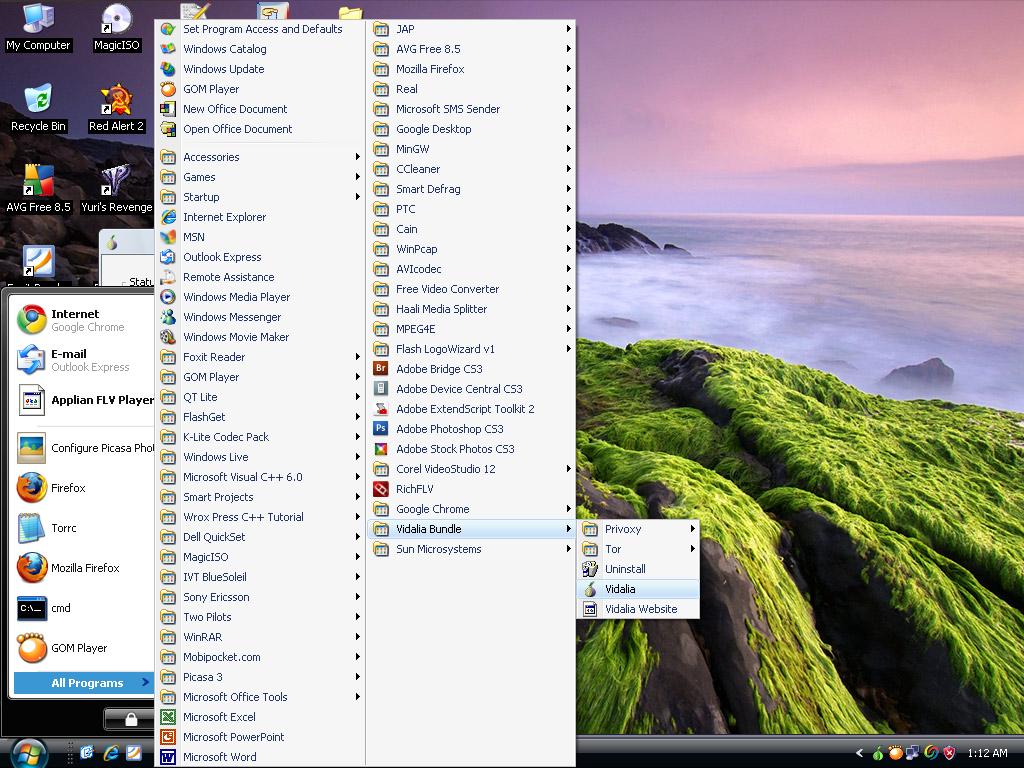Open WinRAR program folder
This screenshot has height=768, width=1024.
click(260, 637)
